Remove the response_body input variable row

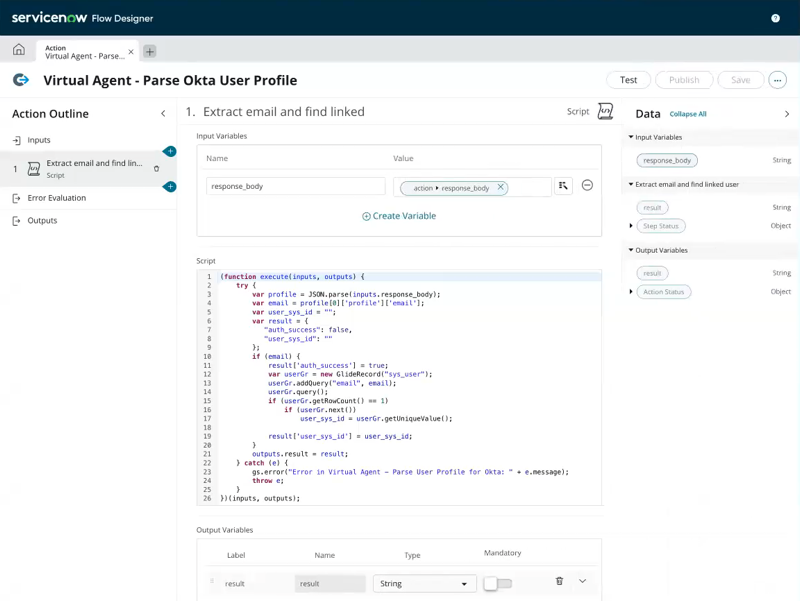coord(587,185)
